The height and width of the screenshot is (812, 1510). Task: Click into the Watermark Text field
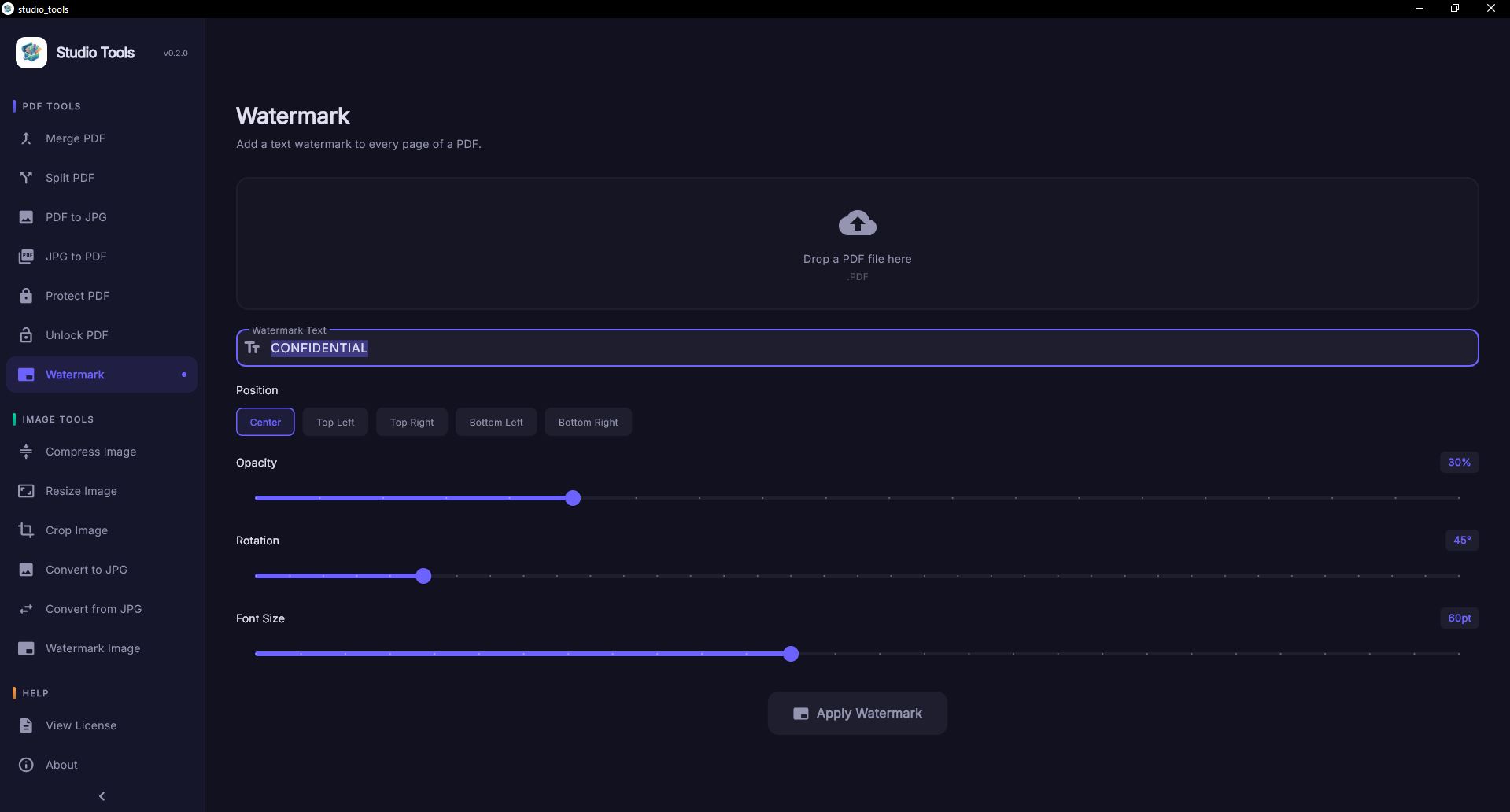tap(866, 348)
